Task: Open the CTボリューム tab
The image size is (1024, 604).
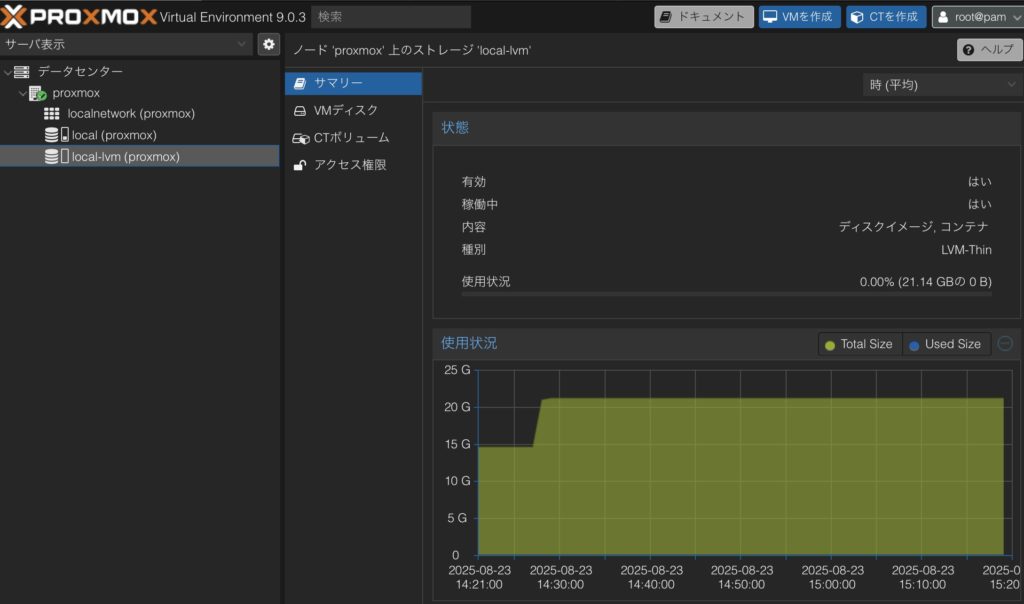Action: (350, 138)
